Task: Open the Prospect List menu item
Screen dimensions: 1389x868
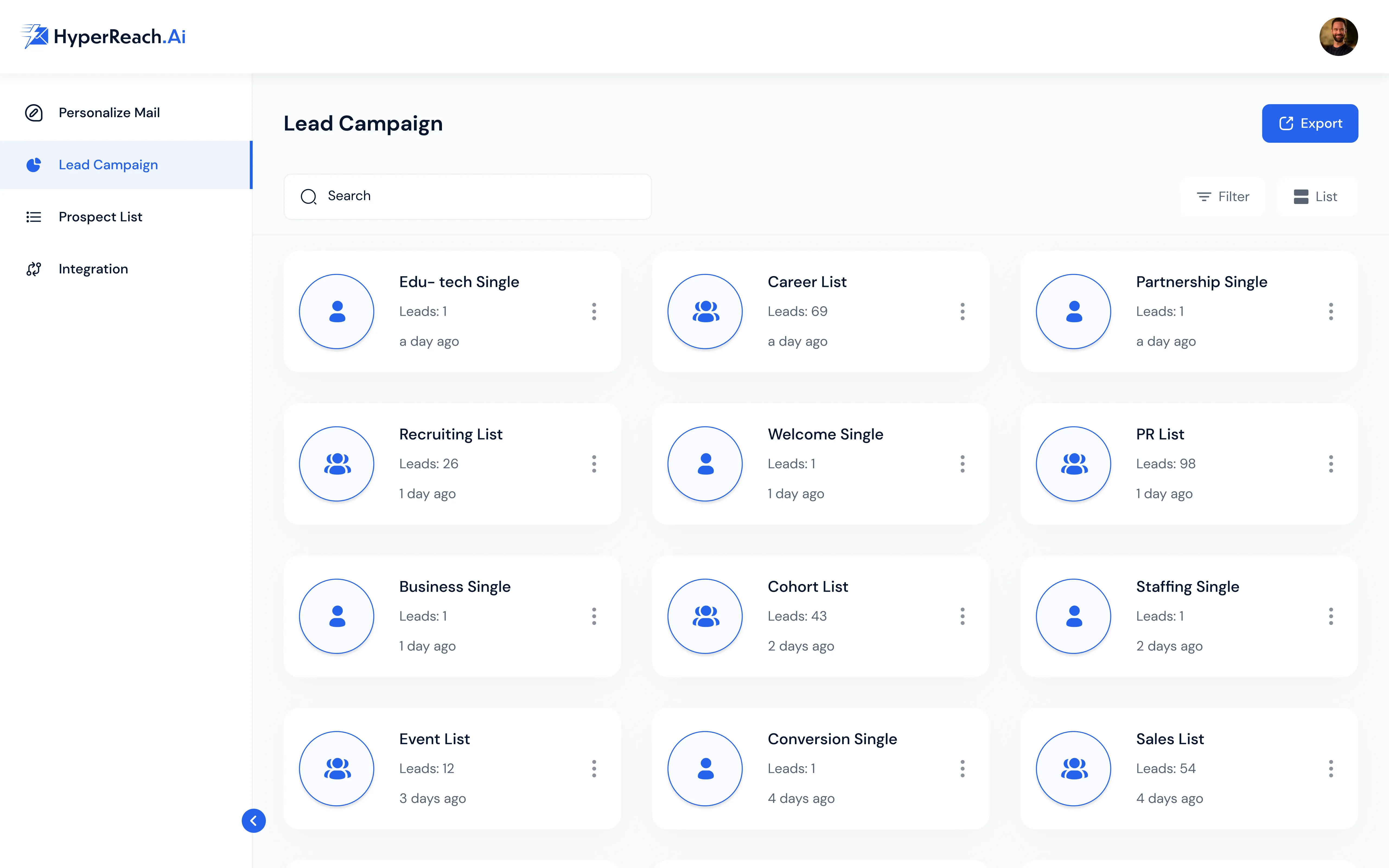Action: [x=100, y=217]
